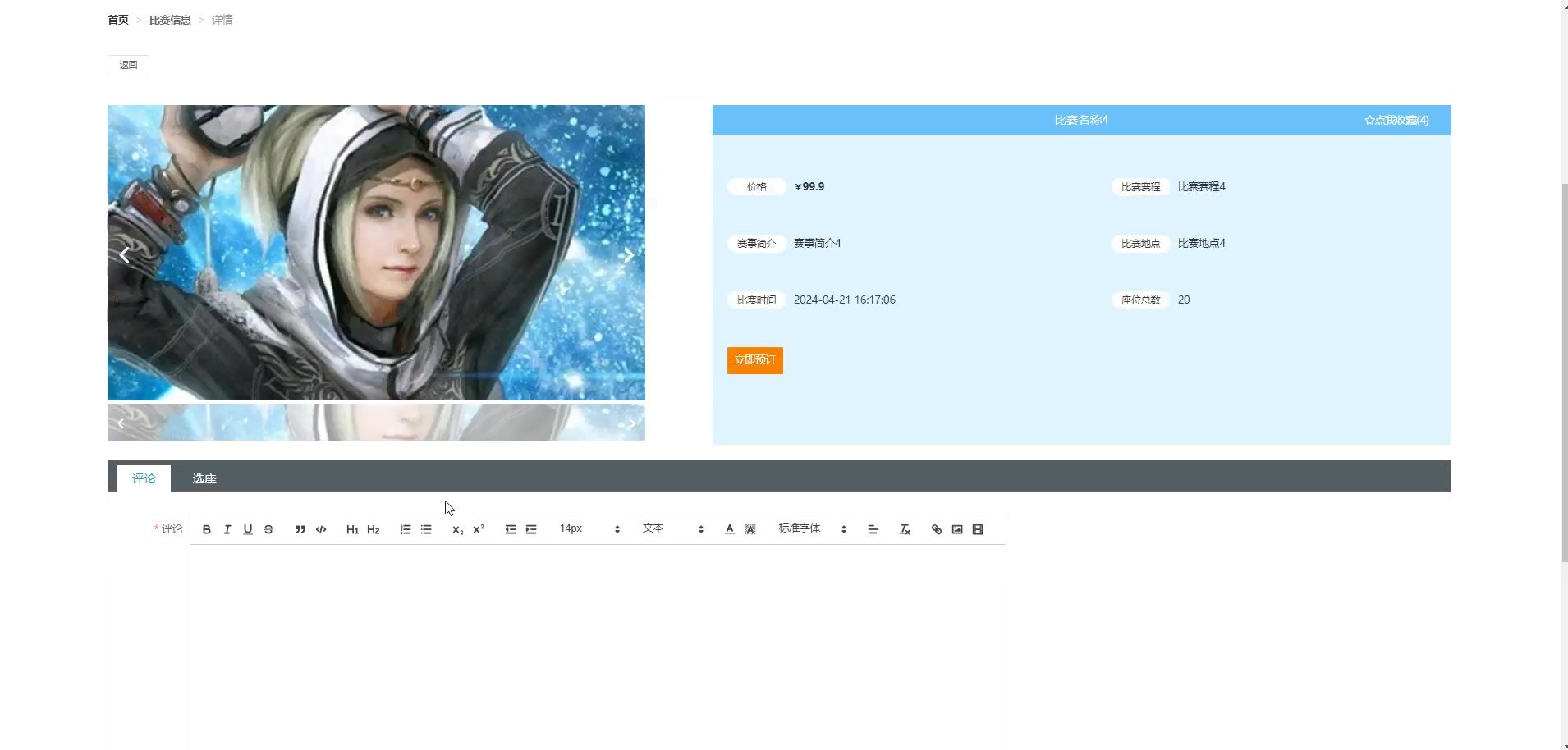Viewport: 1568px width, 750px height.
Task: Clear text formatting in the editor
Action: coord(905,529)
